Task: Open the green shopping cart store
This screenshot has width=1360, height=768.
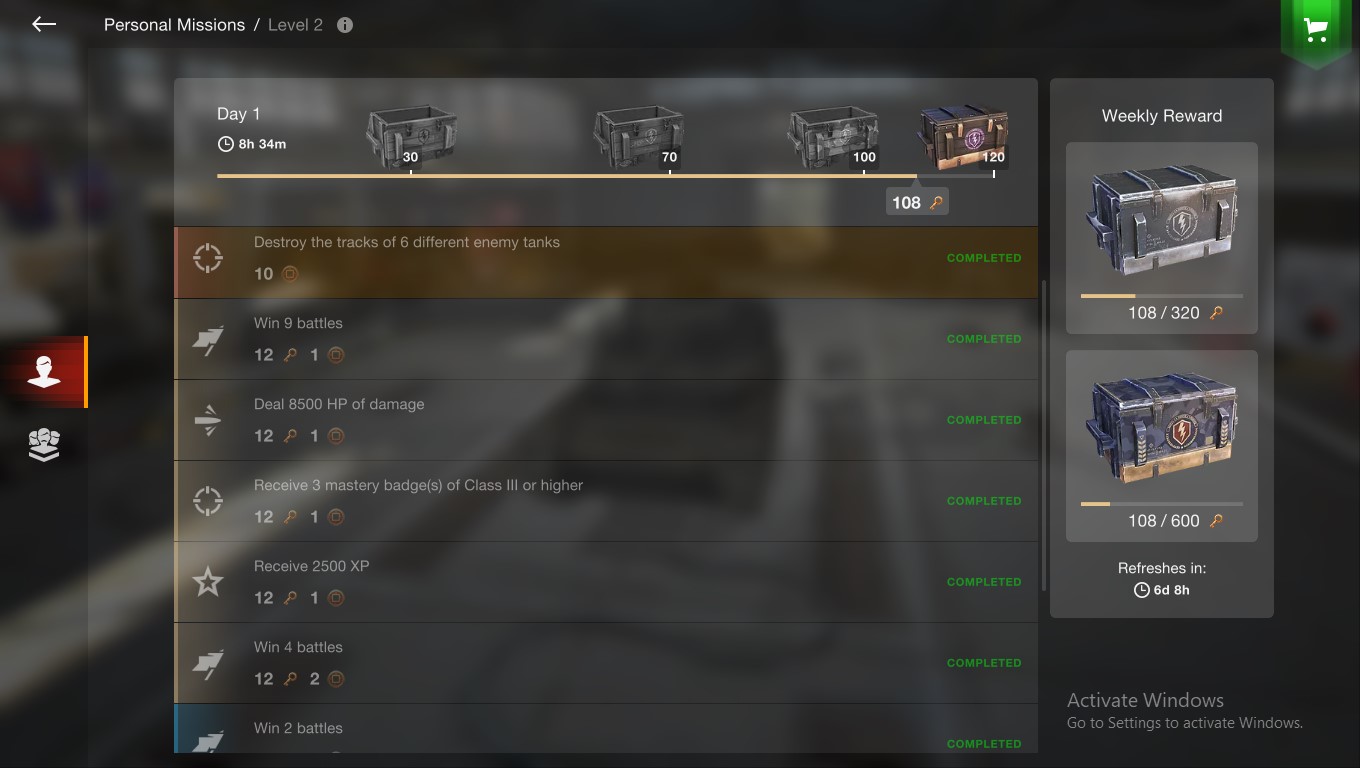Action: pos(1316,31)
